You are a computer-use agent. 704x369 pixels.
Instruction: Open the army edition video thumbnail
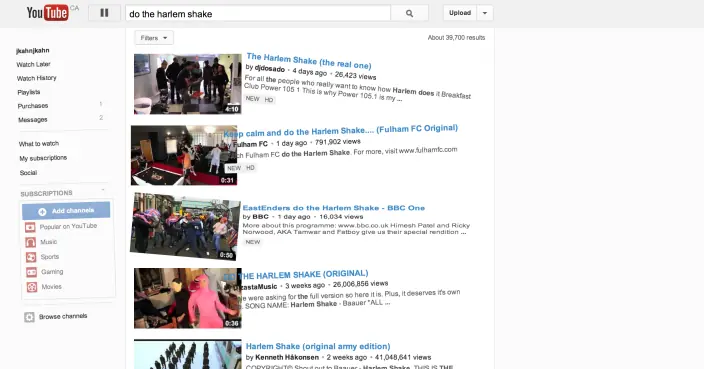188,354
